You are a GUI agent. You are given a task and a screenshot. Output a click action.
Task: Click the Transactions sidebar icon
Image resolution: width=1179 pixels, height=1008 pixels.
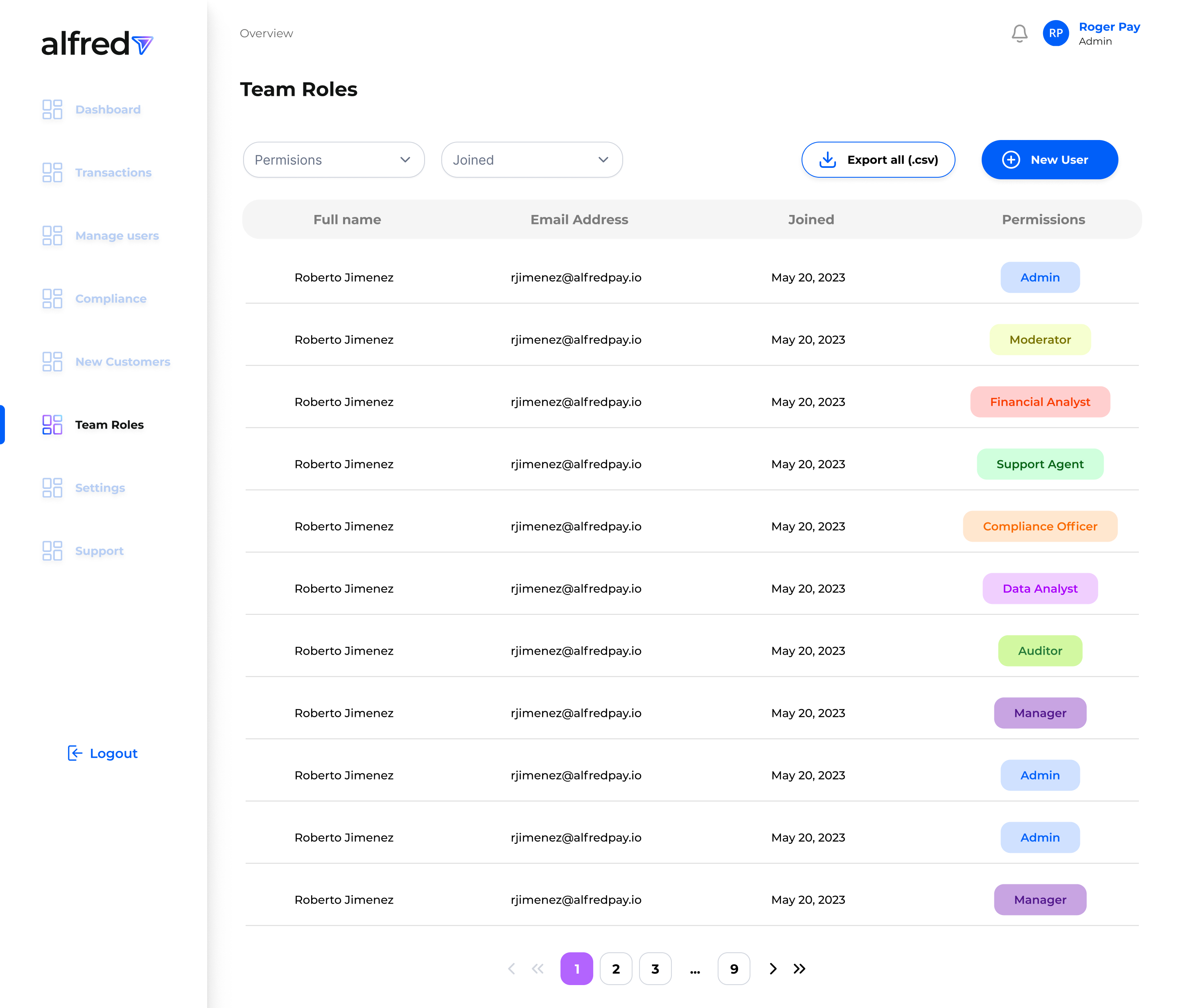pyautogui.click(x=52, y=172)
